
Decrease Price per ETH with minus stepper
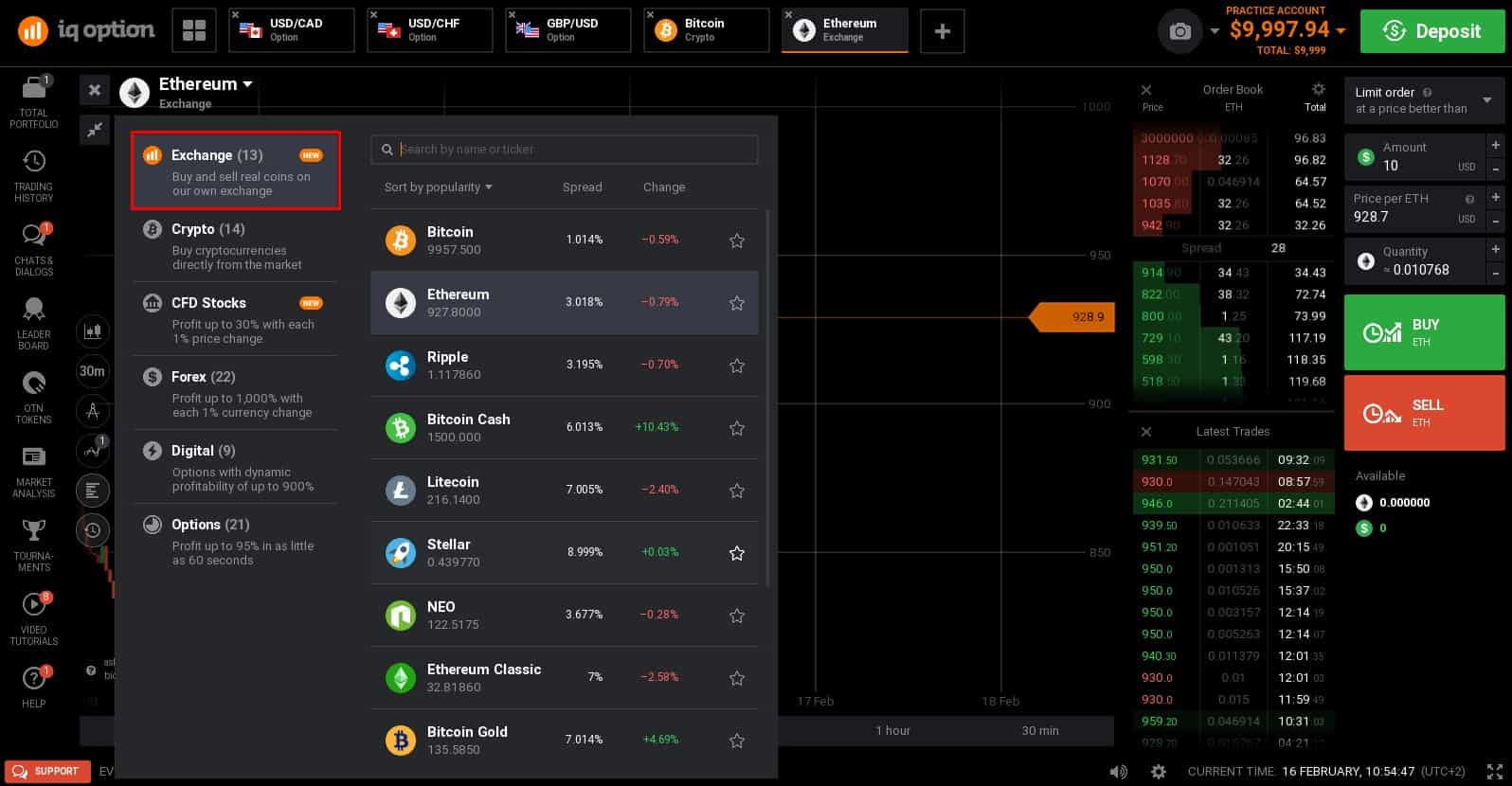coord(1496,221)
